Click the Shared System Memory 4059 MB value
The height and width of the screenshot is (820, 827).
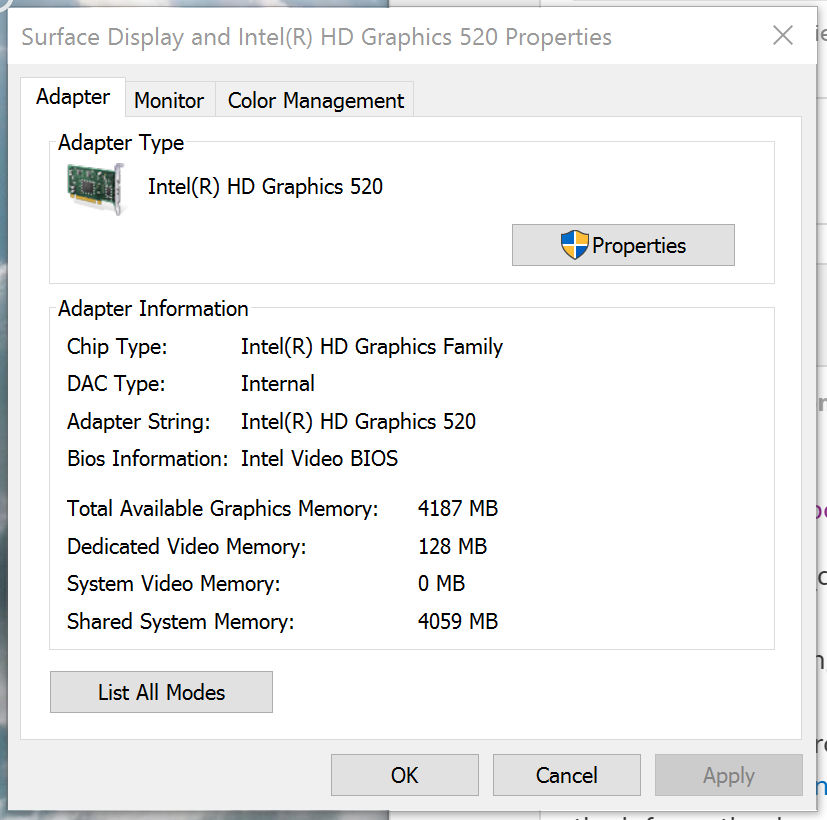457,622
